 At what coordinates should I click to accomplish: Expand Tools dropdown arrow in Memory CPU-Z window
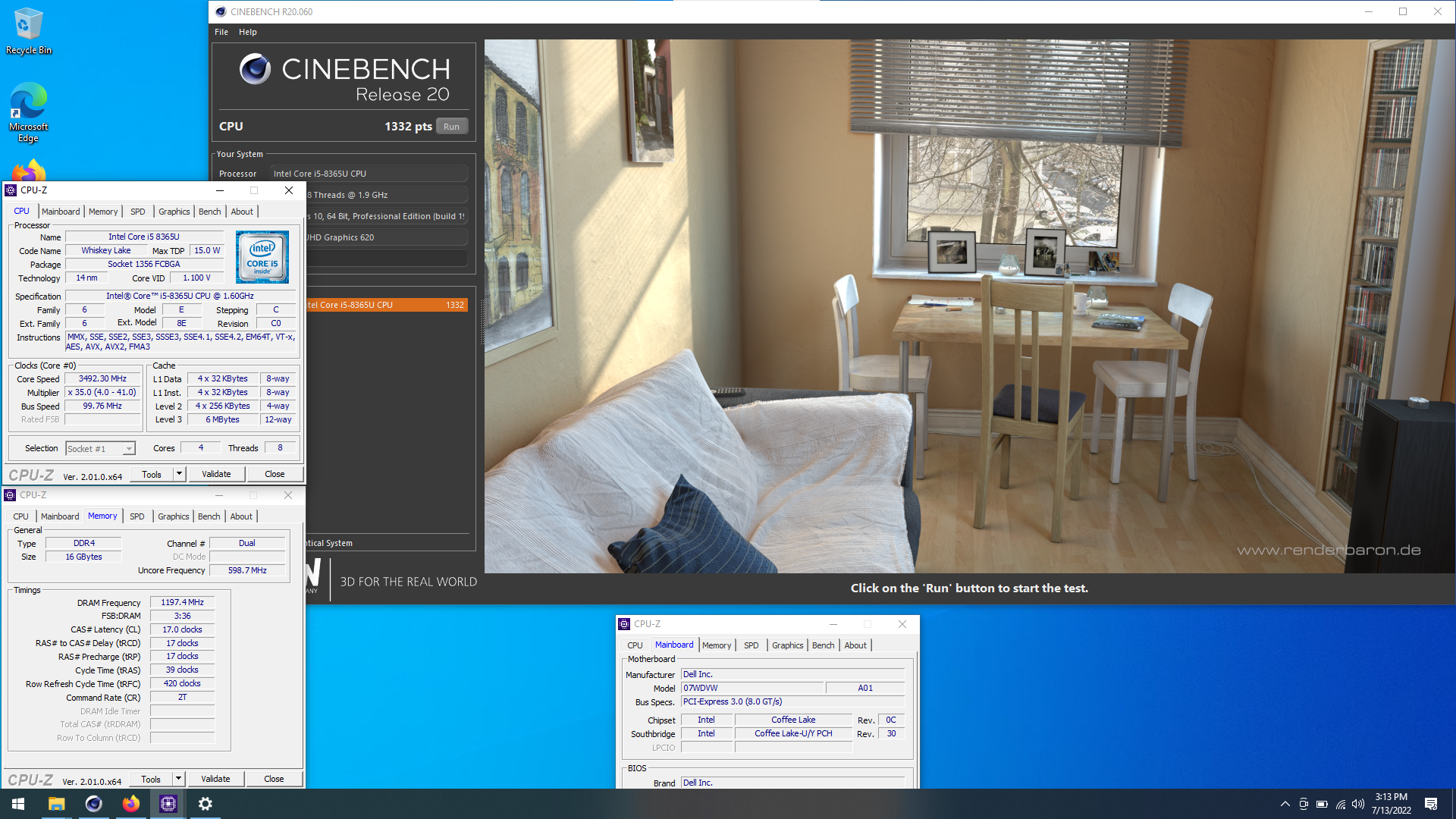(x=179, y=780)
